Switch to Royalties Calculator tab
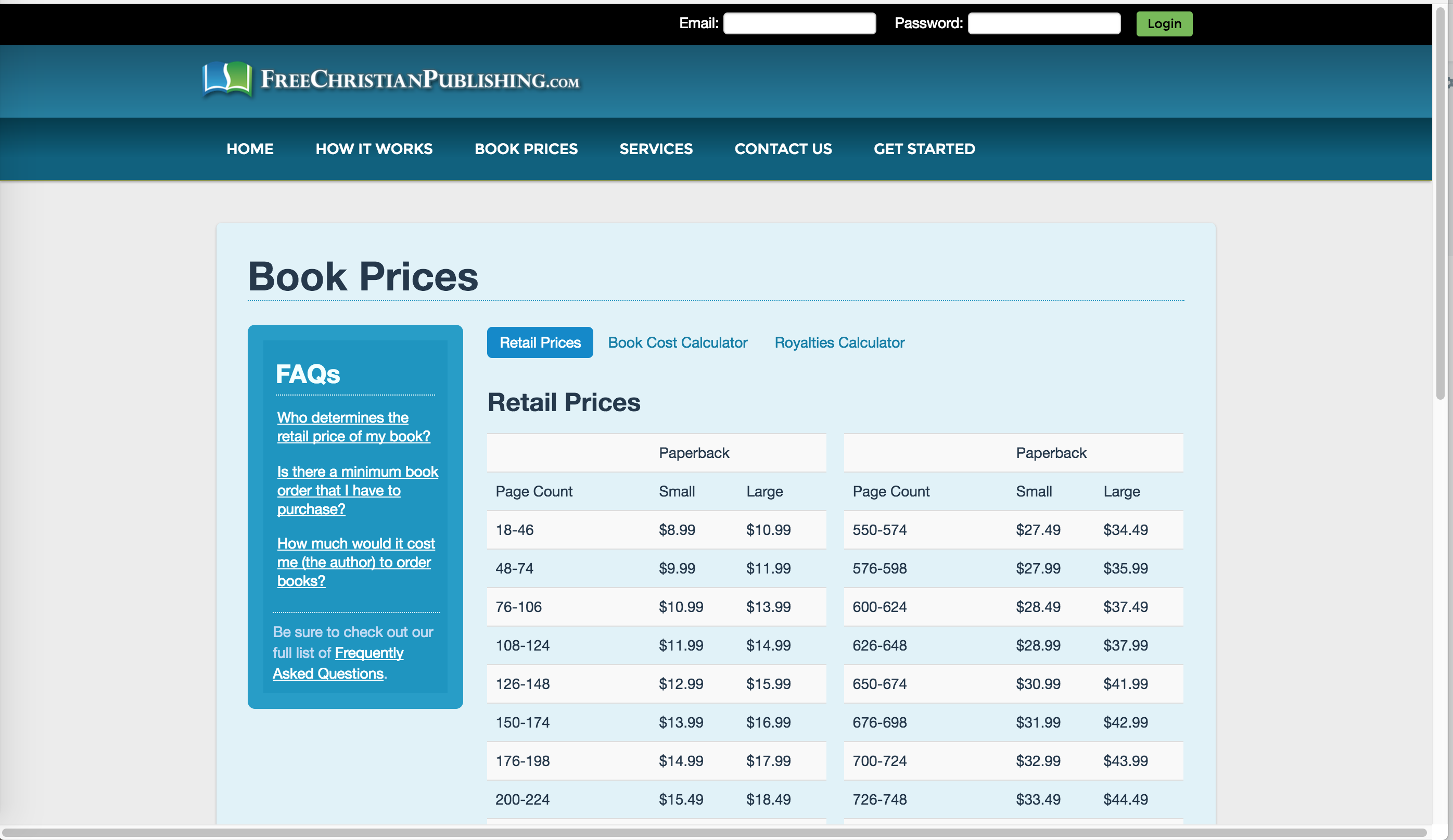This screenshot has height=840, width=1453. (x=839, y=342)
